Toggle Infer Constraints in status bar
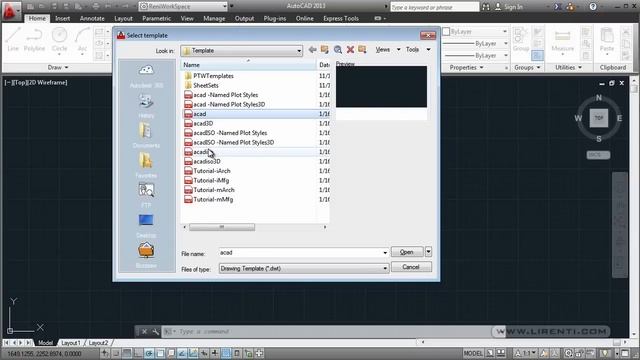 (x=105, y=353)
